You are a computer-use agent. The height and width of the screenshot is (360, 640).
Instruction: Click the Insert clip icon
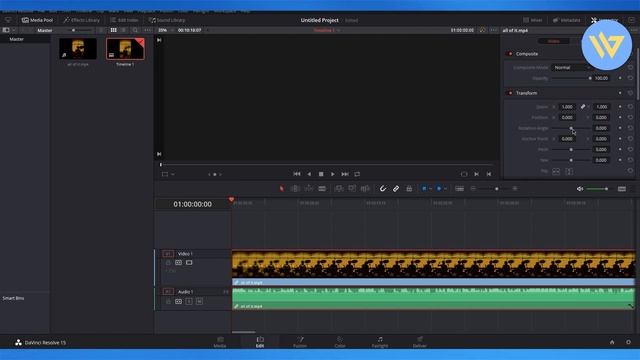coord(339,189)
